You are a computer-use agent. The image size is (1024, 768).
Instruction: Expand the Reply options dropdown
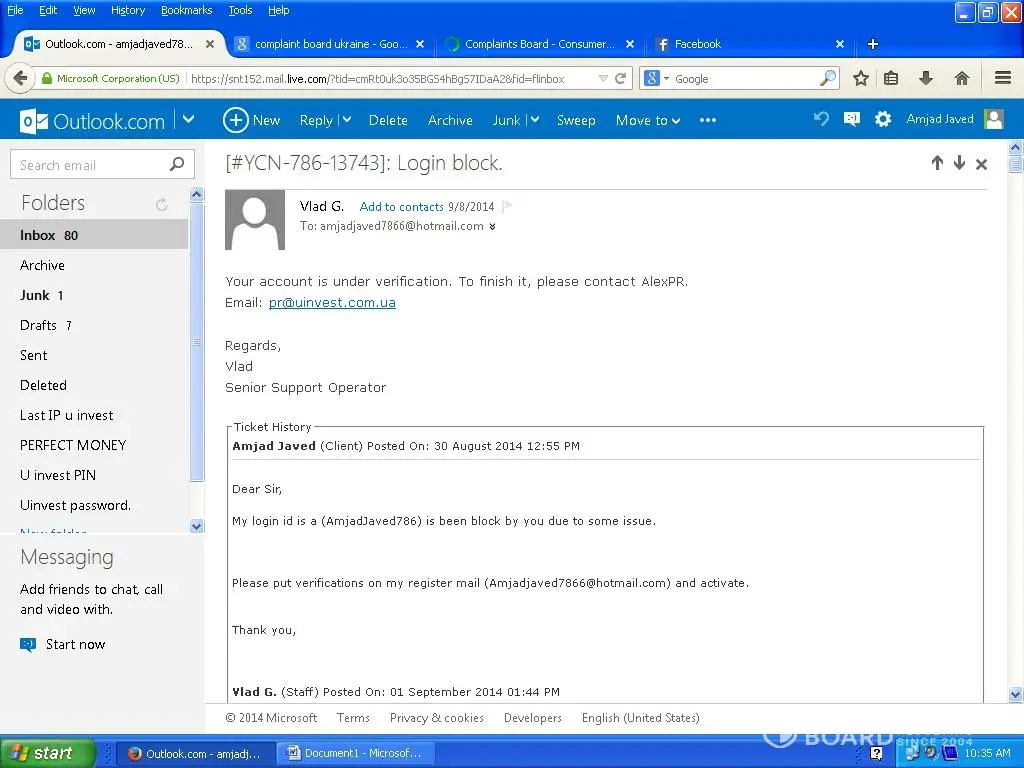(x=346, y=120)
